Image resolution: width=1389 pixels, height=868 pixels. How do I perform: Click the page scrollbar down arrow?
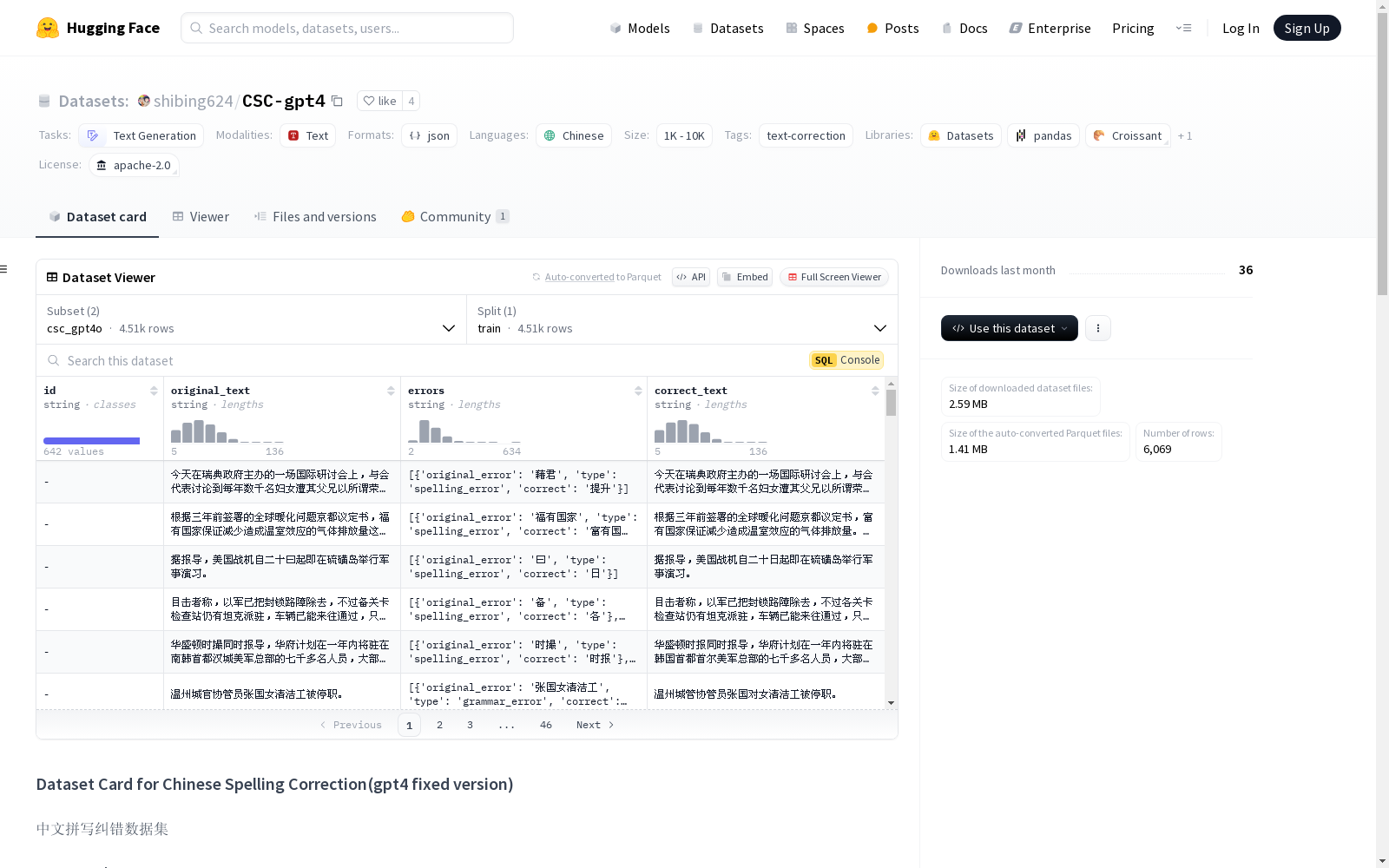(x=1382, y=861)
